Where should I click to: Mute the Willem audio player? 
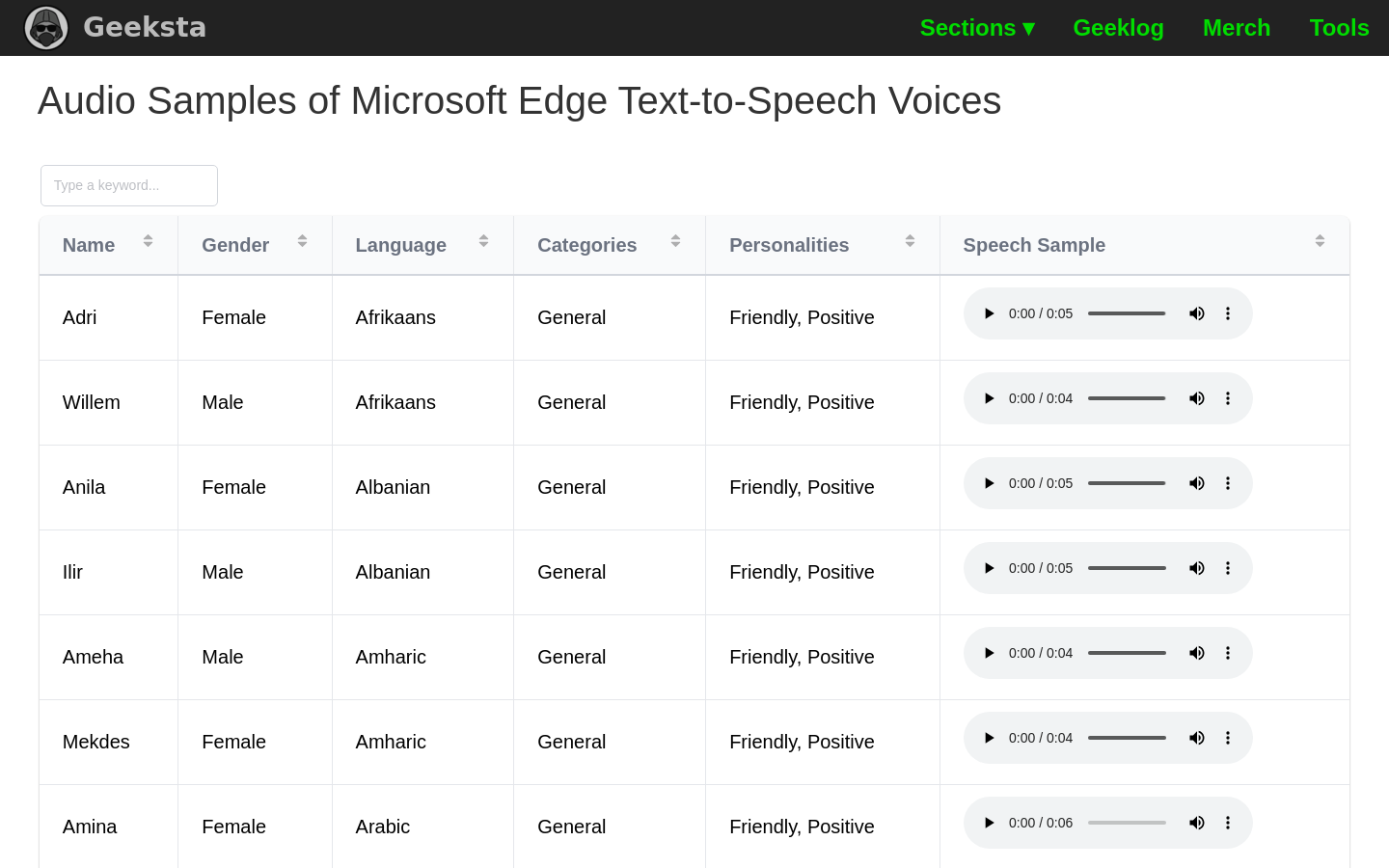(x=1197, y=398)
